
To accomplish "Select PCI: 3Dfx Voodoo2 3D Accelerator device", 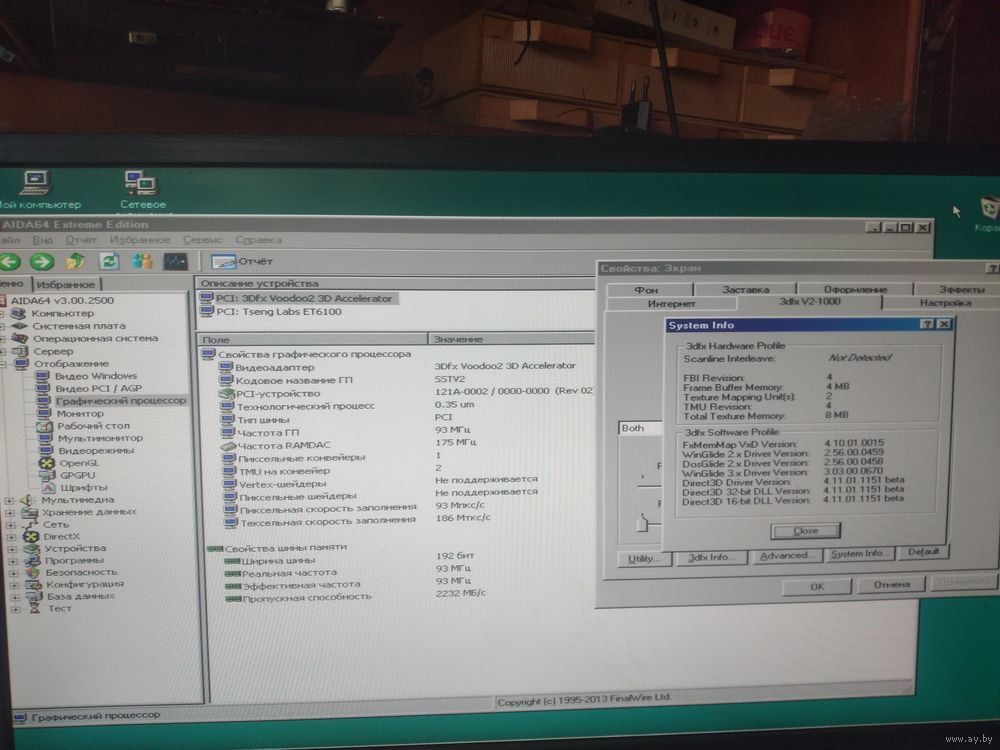I will (298, 298).
